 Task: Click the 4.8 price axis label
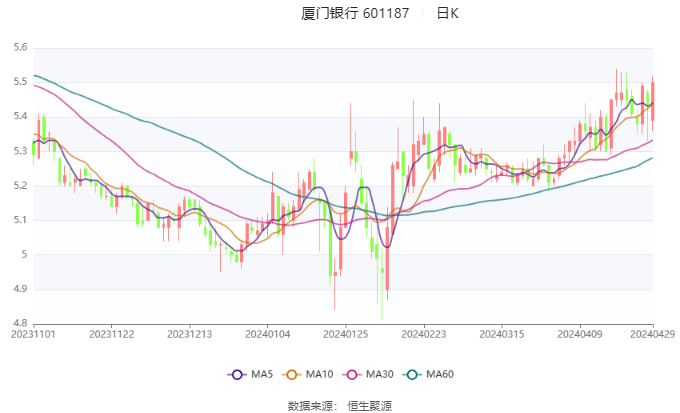(20, 323)
